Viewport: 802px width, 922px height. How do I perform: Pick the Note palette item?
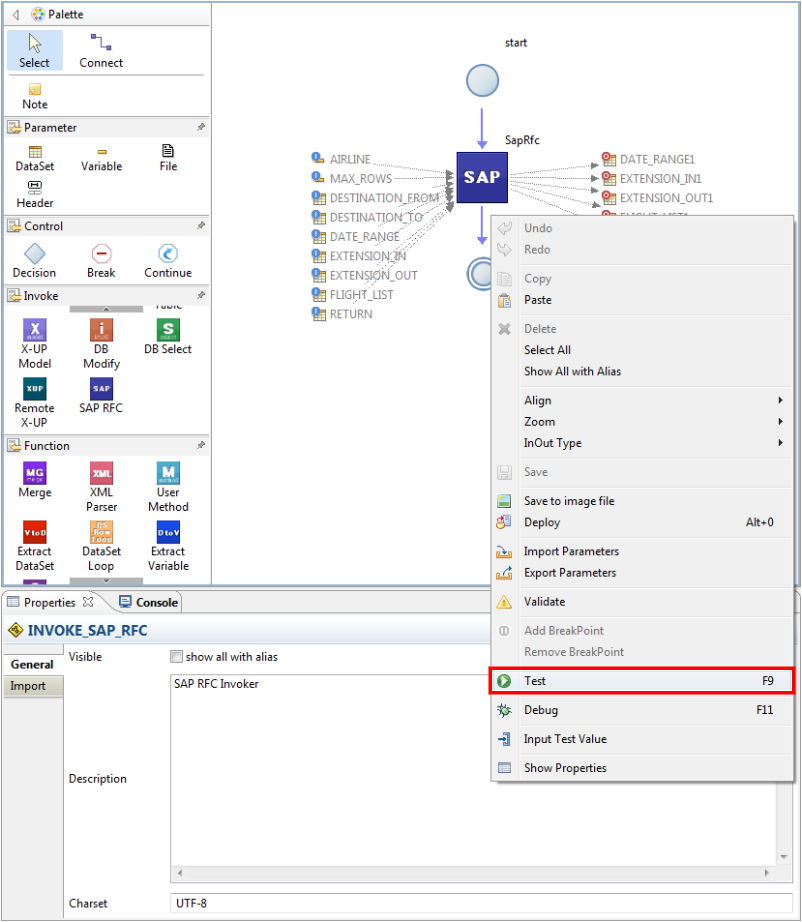pyautogui.click(x=35, y=96)
